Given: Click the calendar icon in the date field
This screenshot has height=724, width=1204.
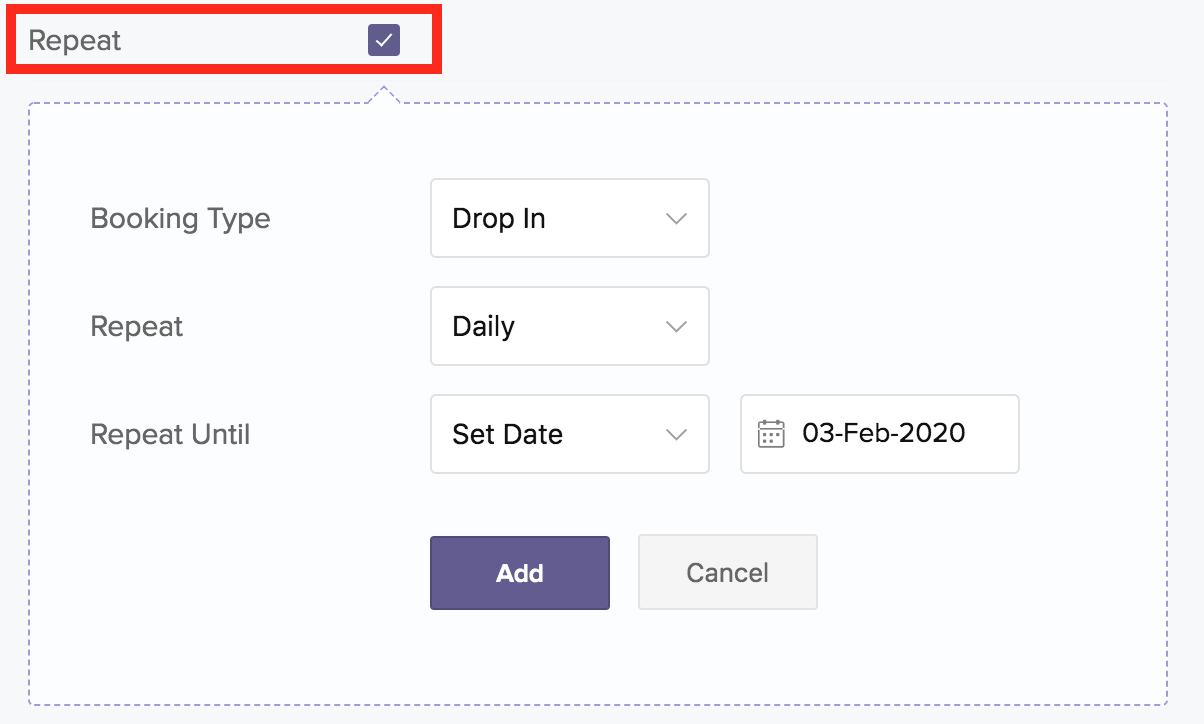Looking at the screenshot, I should click(771, 434).
